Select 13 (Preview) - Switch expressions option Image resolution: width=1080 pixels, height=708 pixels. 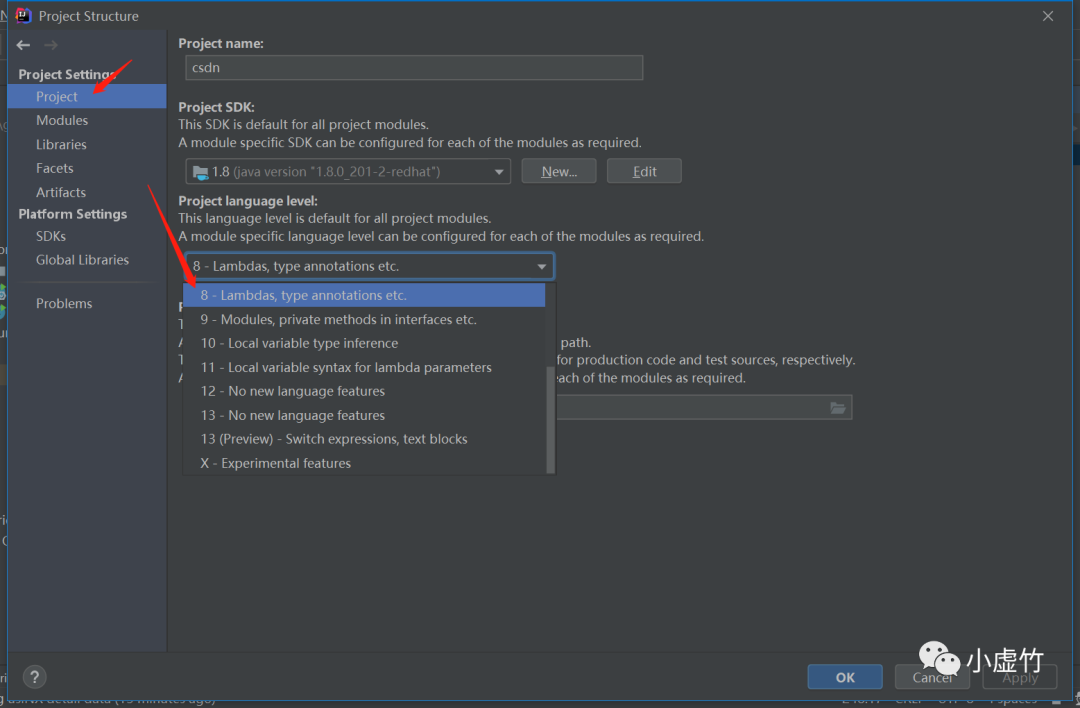point(334,439)
